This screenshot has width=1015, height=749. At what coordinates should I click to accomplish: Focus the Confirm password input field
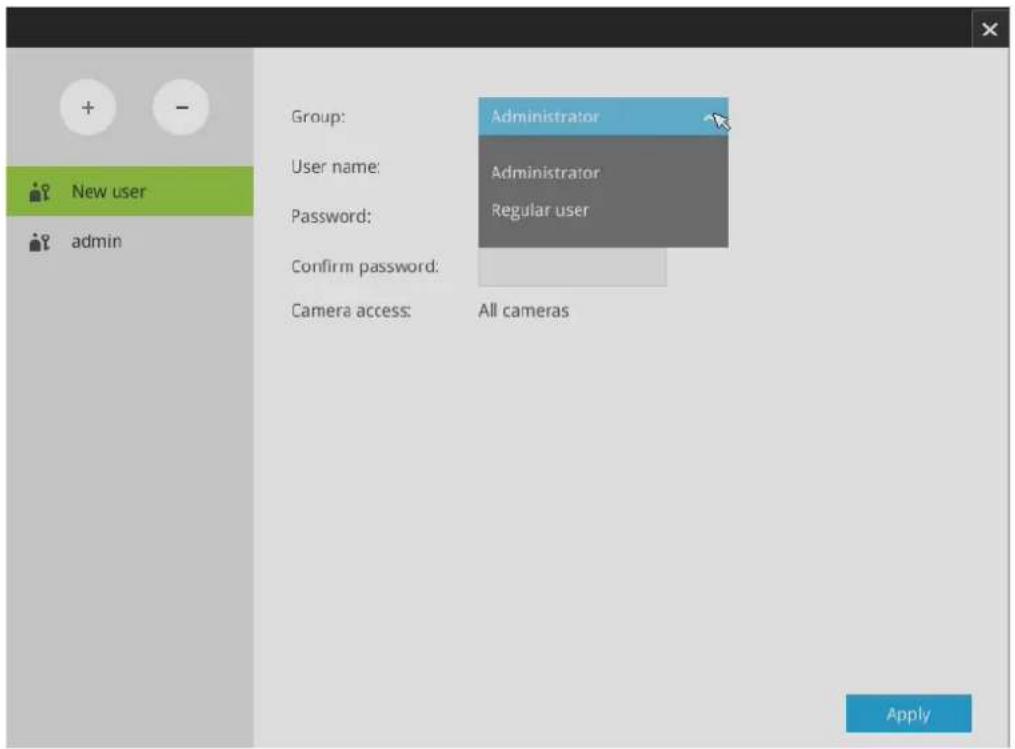[x=572, y=267]
